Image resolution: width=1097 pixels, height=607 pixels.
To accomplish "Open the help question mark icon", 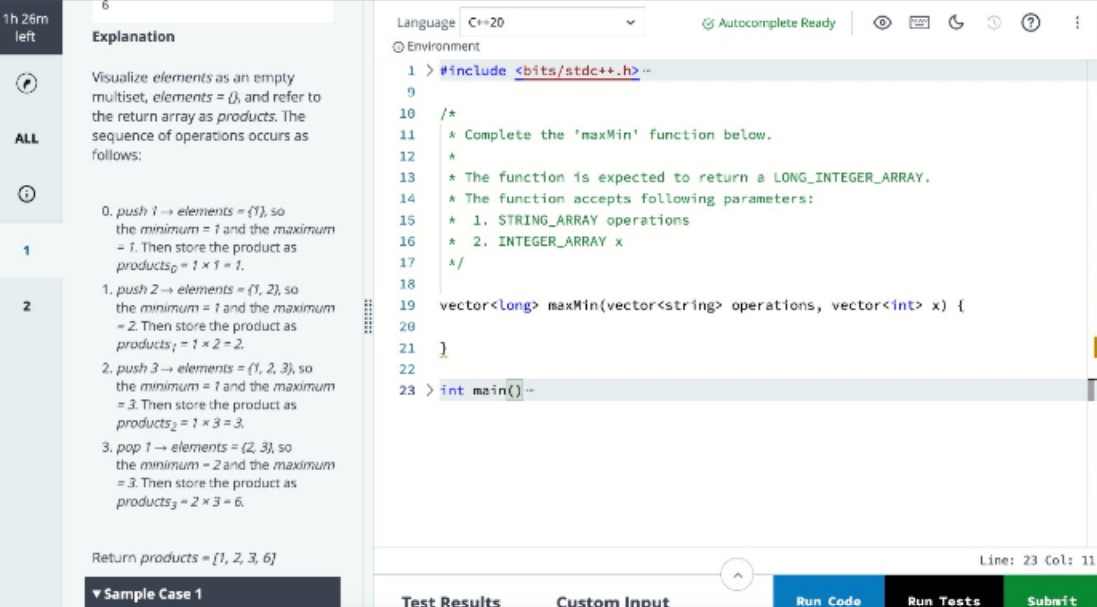I will [x=1030, y=22].
